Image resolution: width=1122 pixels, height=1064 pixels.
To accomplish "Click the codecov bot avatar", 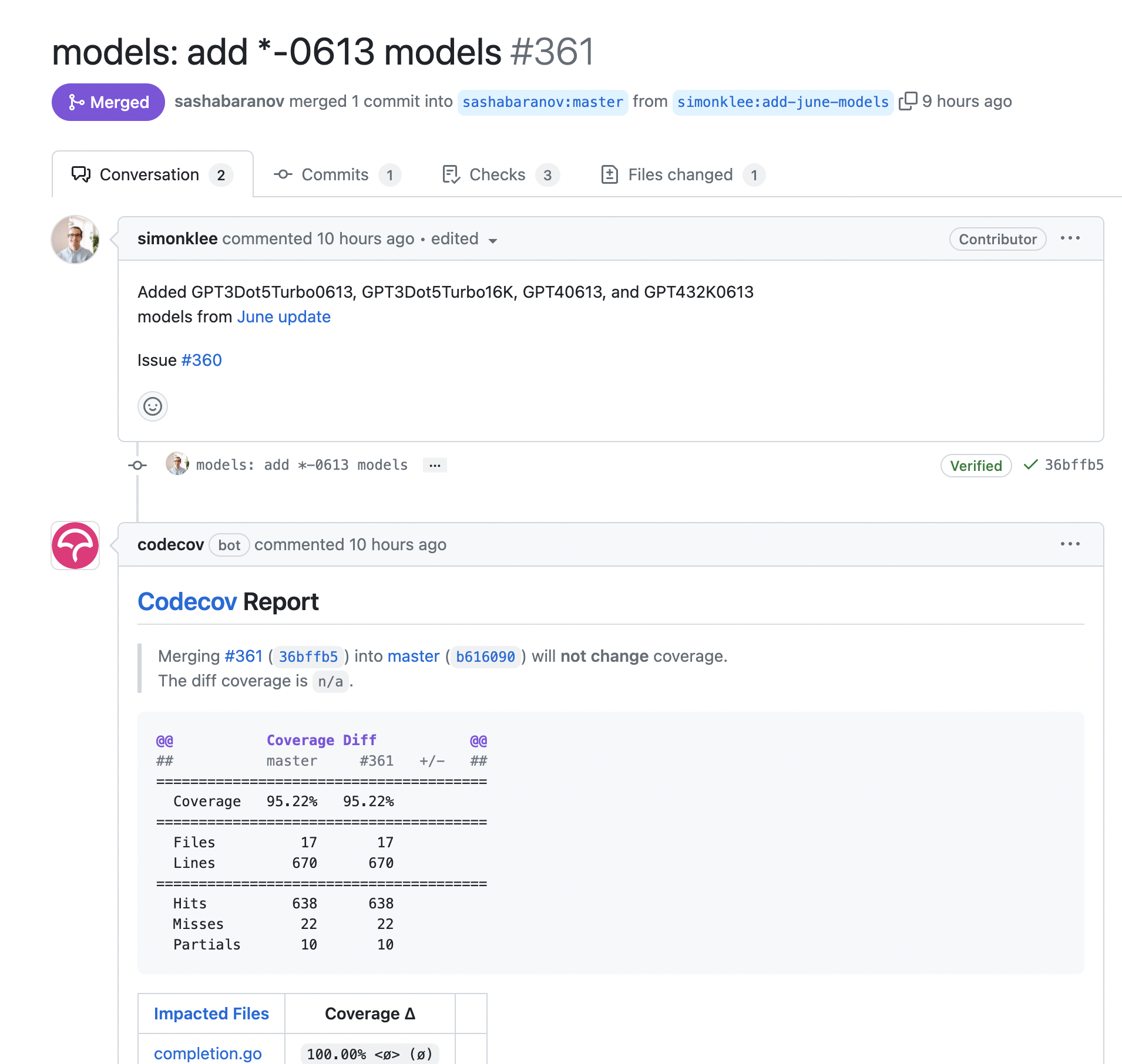I will 75,546.
